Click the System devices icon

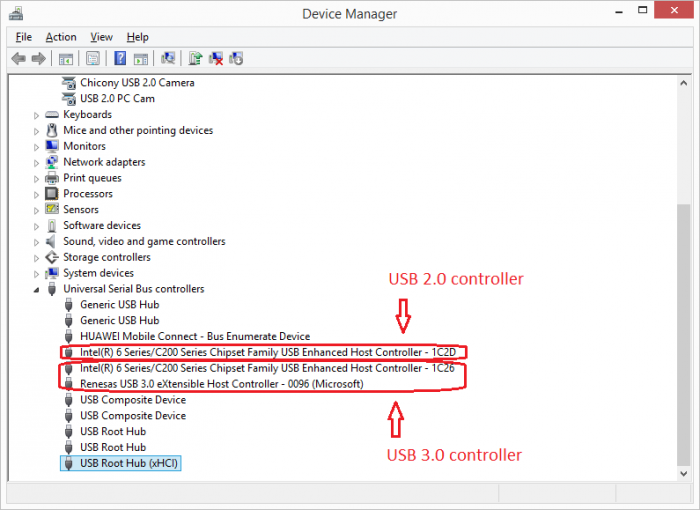pos(52,273)
